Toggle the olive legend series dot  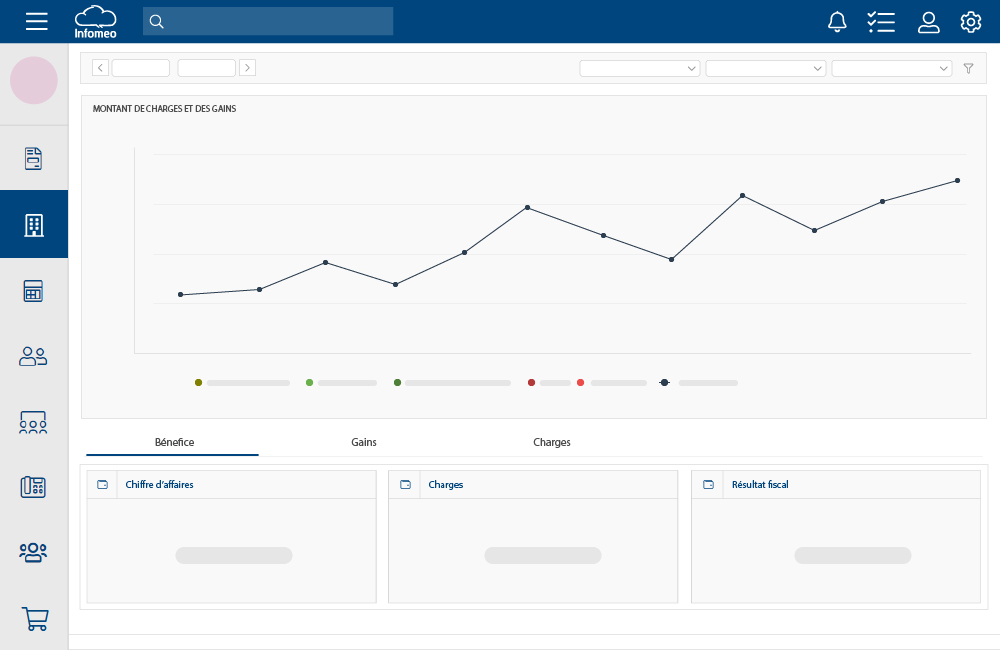click(198, 383)
